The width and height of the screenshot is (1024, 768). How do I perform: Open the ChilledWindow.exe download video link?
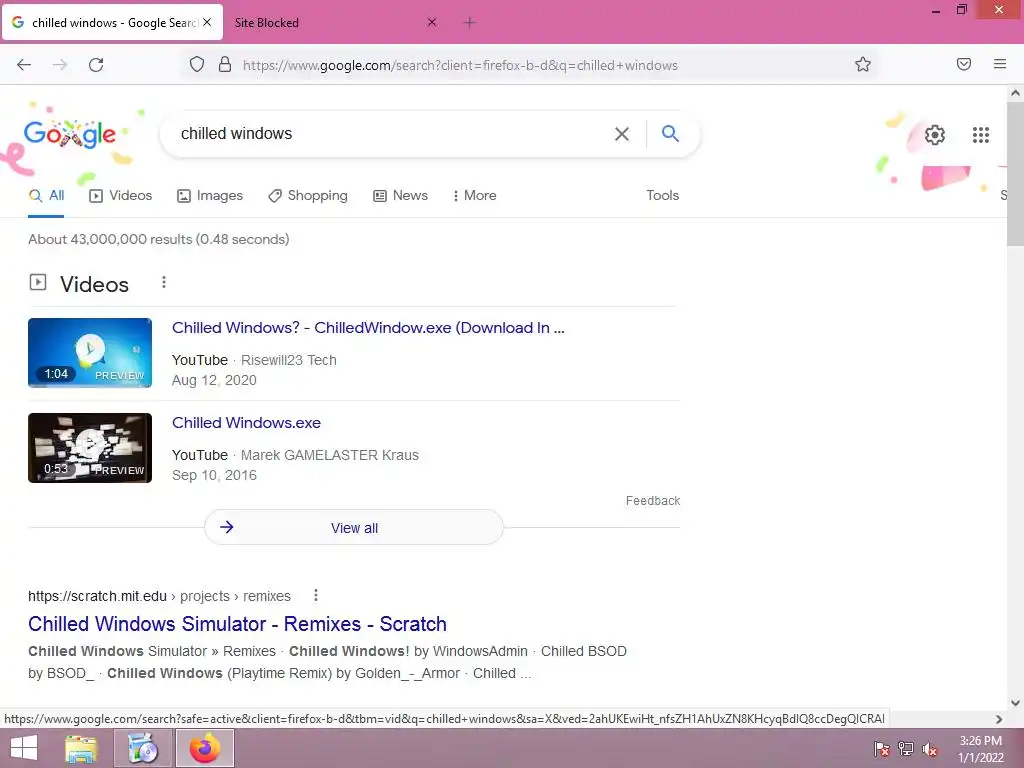click(368, 328)
